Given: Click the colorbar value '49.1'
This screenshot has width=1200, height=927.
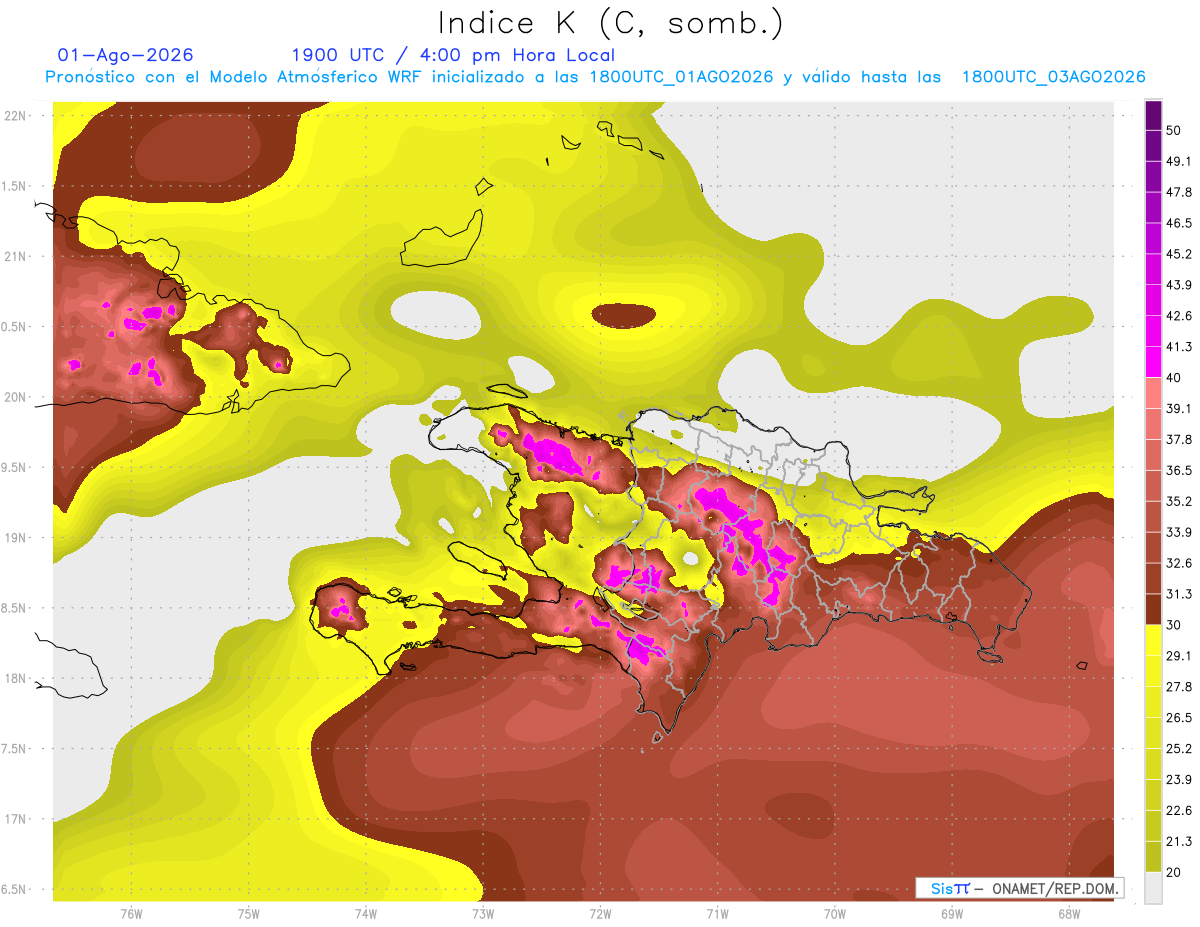Looking at the screenshot, I should tap(1179, 161).
